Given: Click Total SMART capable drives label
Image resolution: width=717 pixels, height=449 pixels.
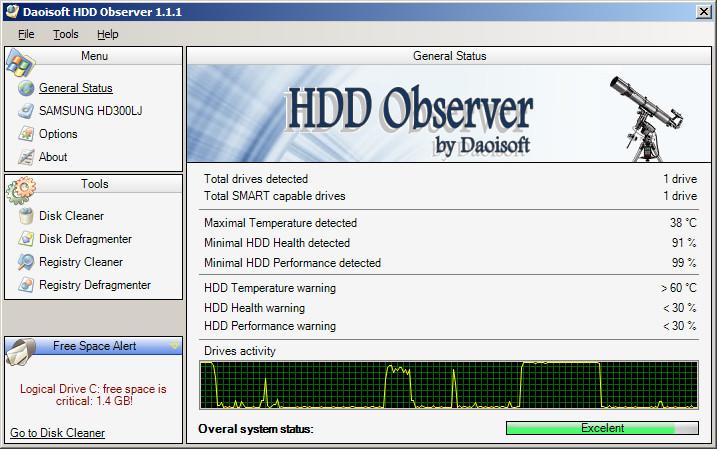Looking at the screenshot, I should click(x=274, y=196).
